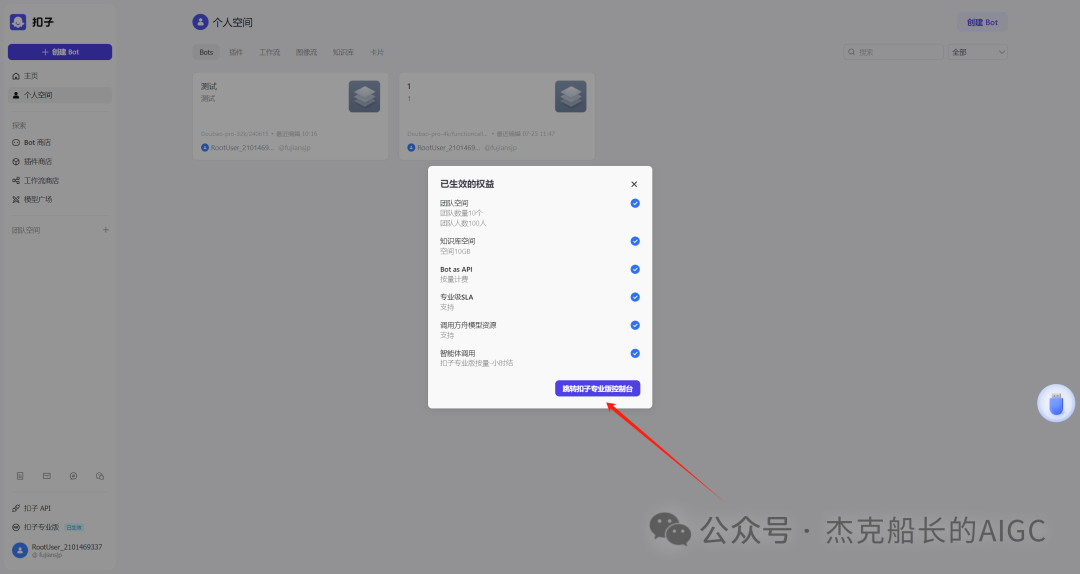Click the robot icon next to Bot 商店

(16, 143)
